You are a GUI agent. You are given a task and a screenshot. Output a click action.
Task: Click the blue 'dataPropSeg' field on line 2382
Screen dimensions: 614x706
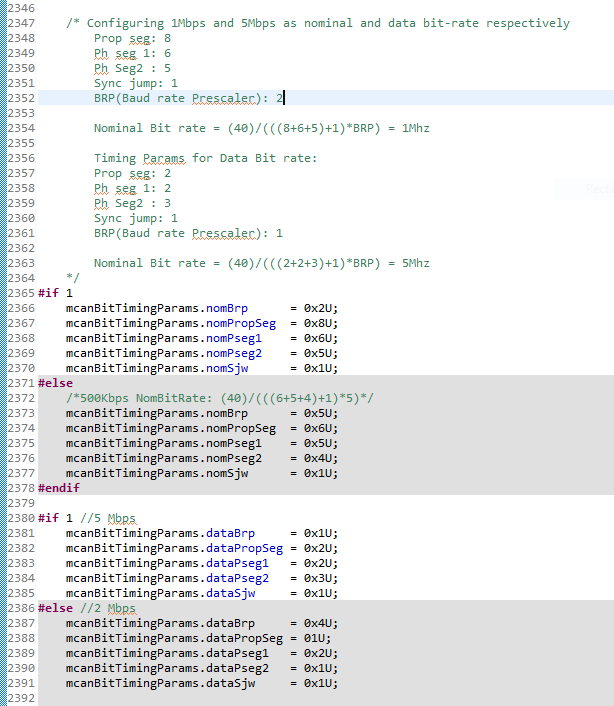click(244, 548)
